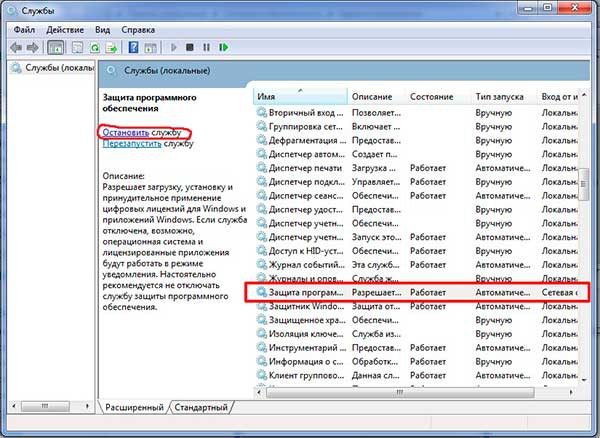Sort by the Вход от имени column header
The width and height of the screenshot is (600, 438).
[x=559, y=96]
